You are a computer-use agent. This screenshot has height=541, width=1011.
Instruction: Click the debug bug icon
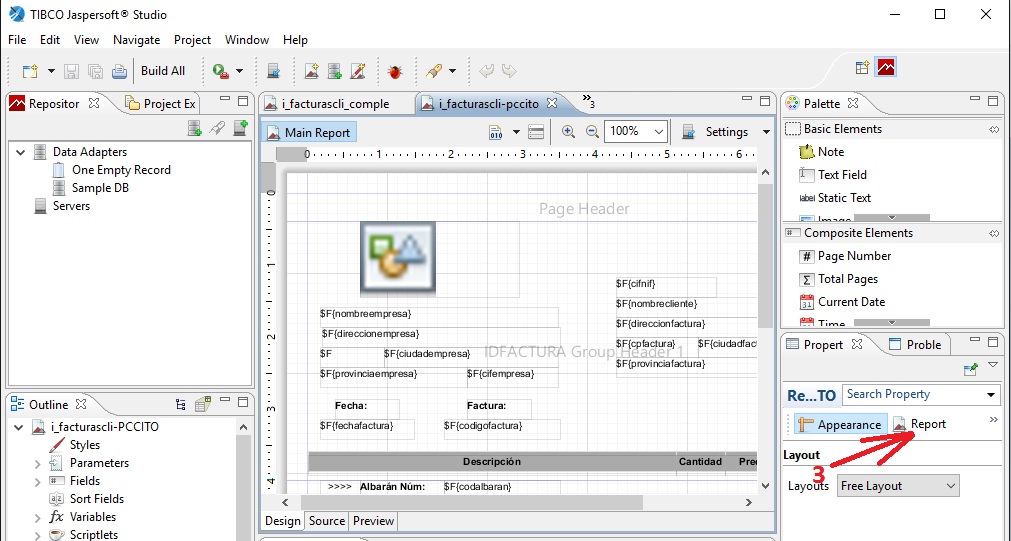coord(395,71)
